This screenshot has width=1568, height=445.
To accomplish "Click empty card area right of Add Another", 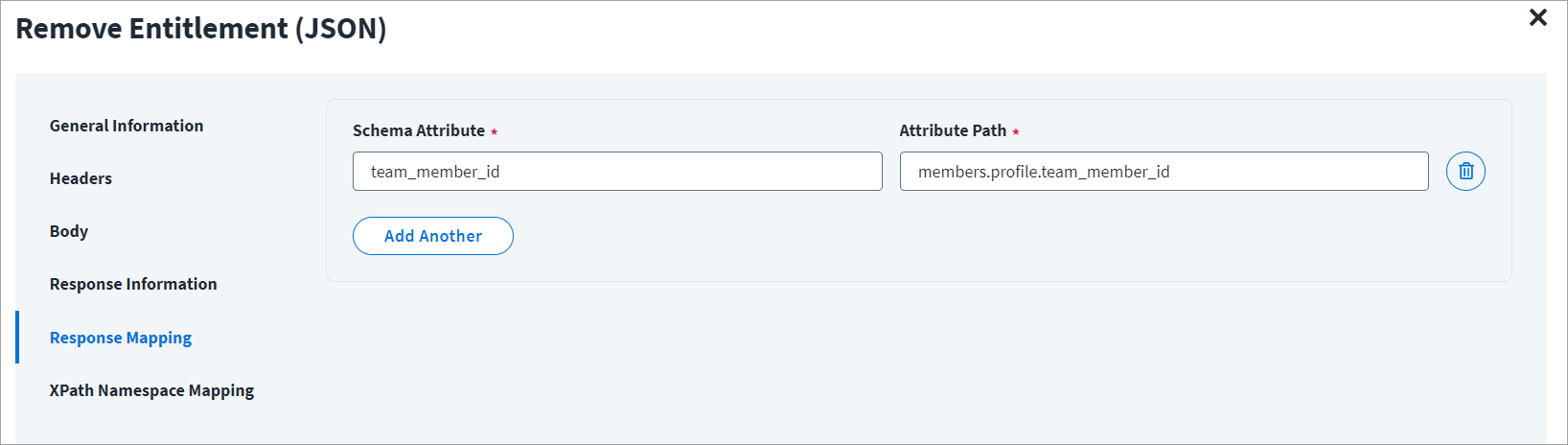I will tap(1006, 236).
